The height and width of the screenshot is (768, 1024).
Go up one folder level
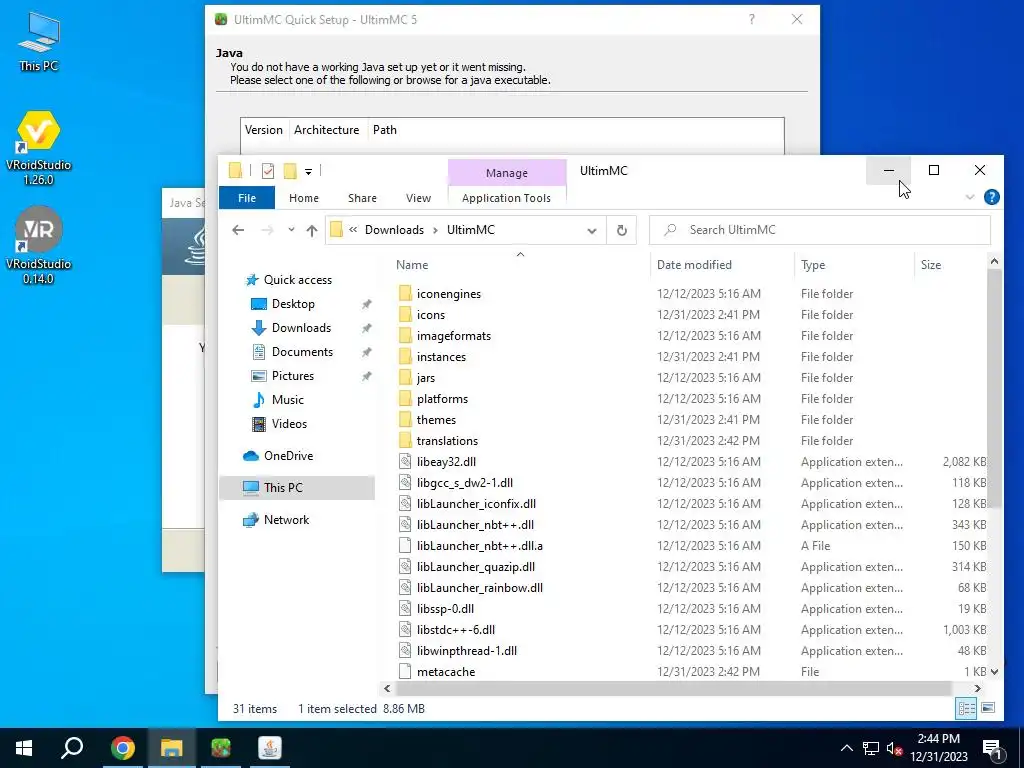tap(312, 230)
